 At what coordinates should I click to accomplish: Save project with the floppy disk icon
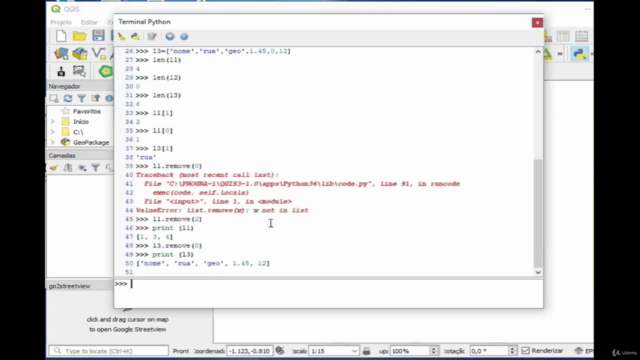(x=98, y=36)
